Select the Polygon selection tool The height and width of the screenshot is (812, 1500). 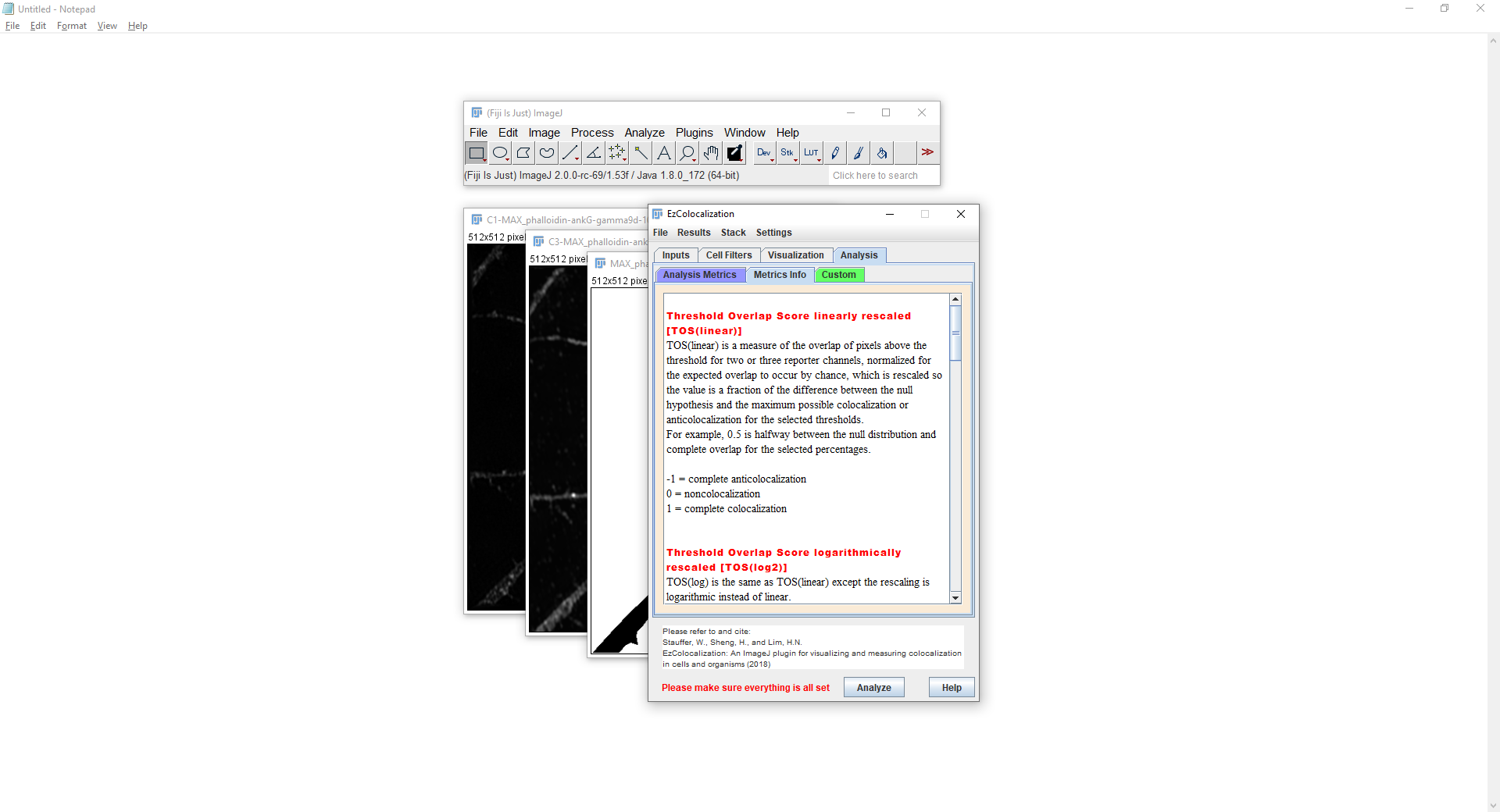523,153
